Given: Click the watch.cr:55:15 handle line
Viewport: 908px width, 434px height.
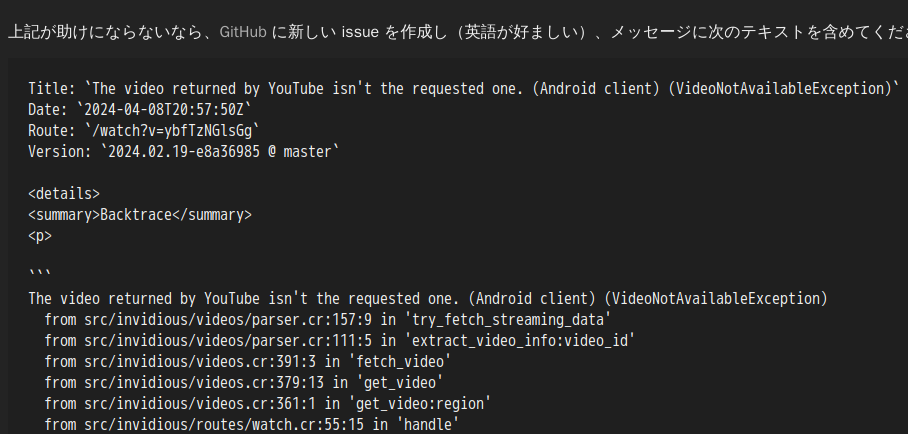Looking at the screenshot, I should 252,425.
